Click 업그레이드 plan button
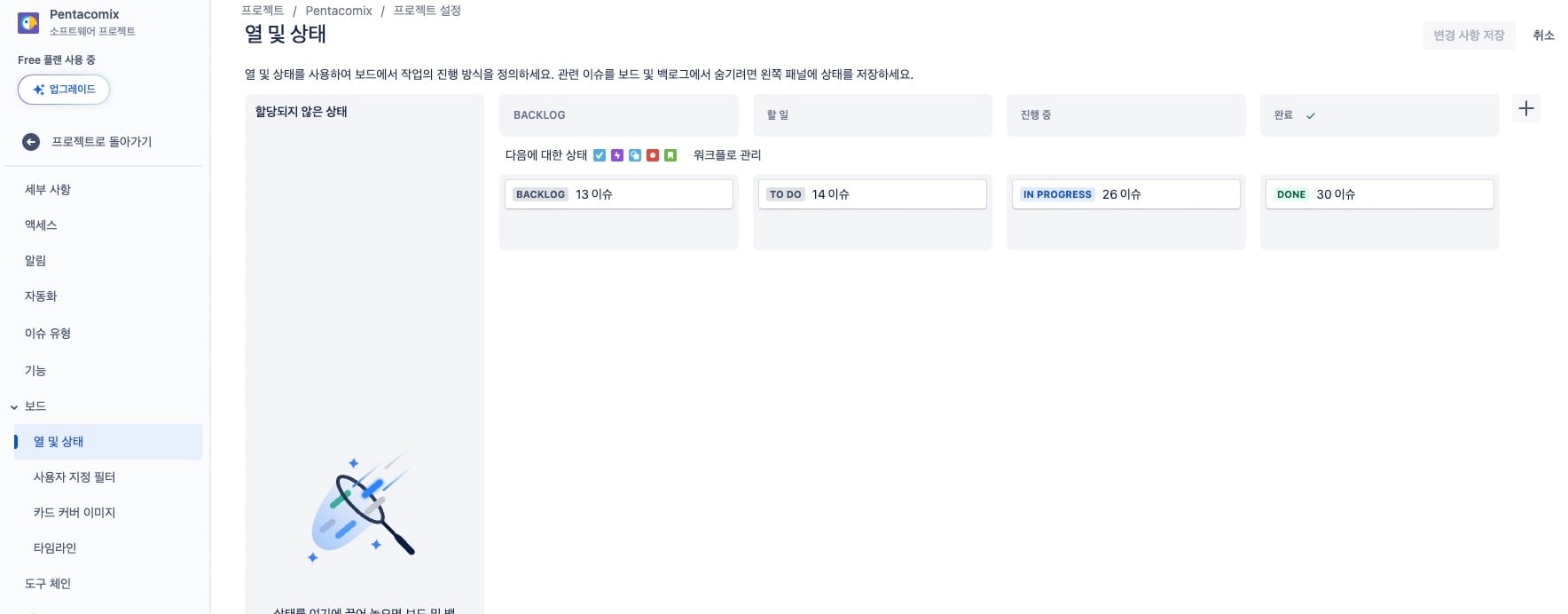This screenshot has width=1568, height=614. pos(64,90)
